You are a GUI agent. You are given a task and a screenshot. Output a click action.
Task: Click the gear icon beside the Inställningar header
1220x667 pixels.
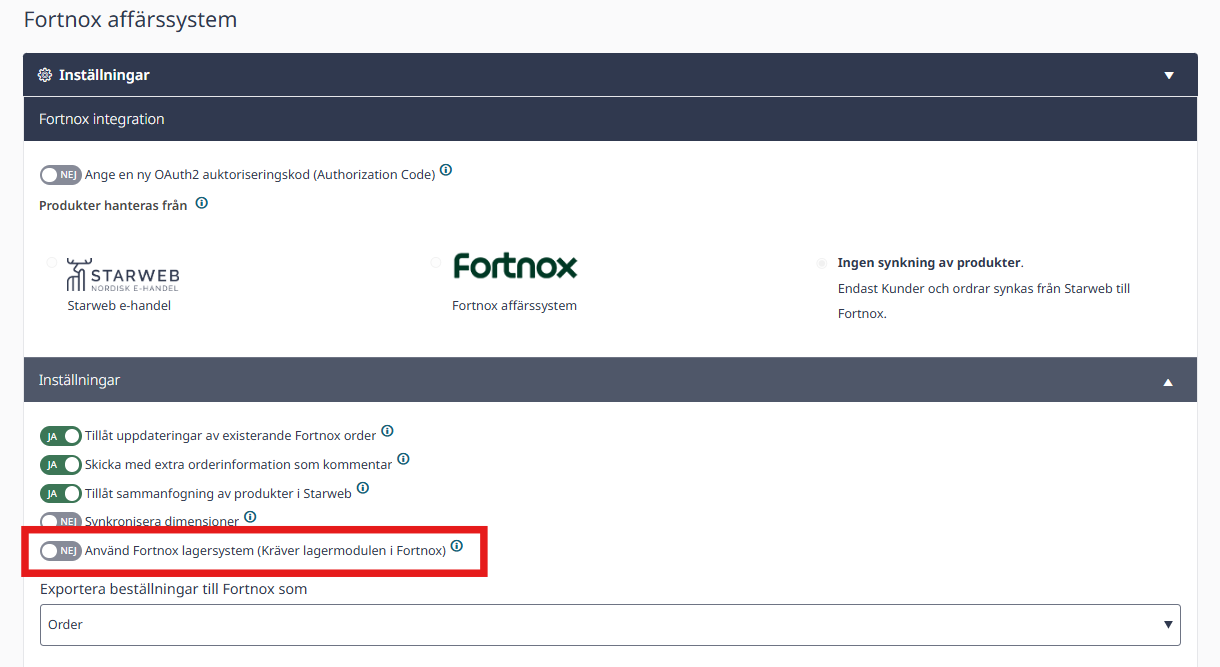[45, 75]
